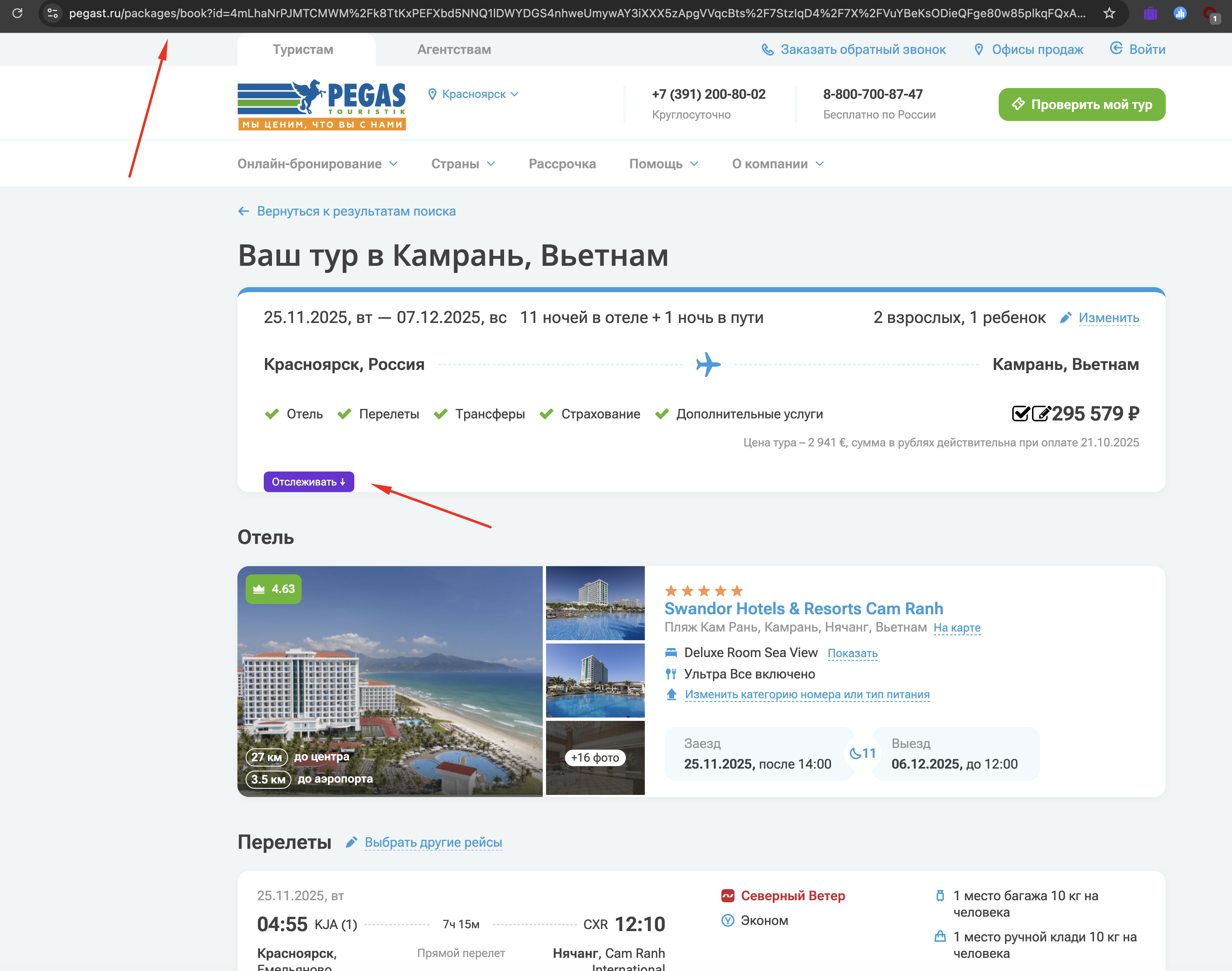Click the purple Отслеживать button

308,481
